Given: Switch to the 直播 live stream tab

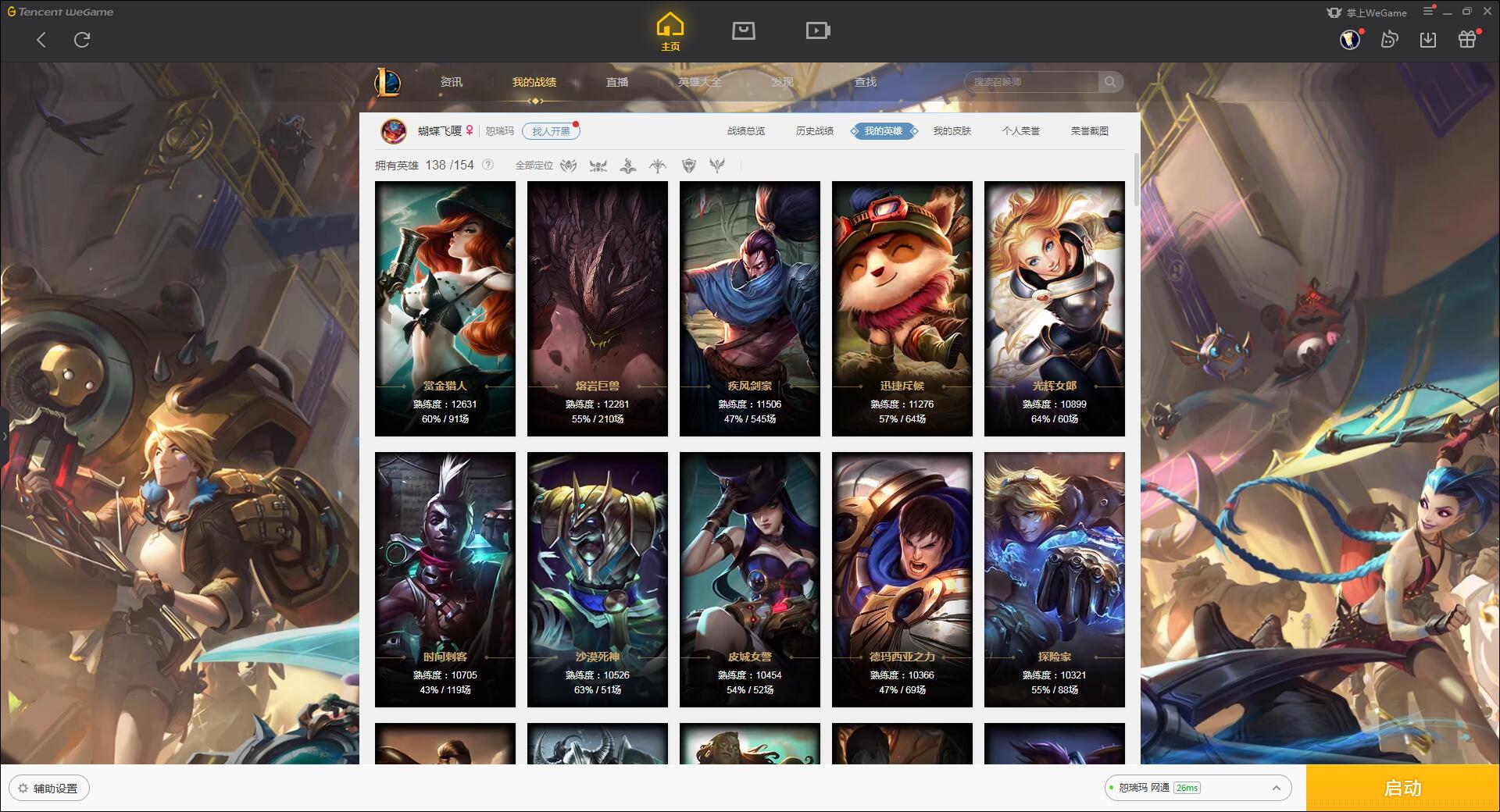Looking at the screenshot, I should tap(617, 82).
